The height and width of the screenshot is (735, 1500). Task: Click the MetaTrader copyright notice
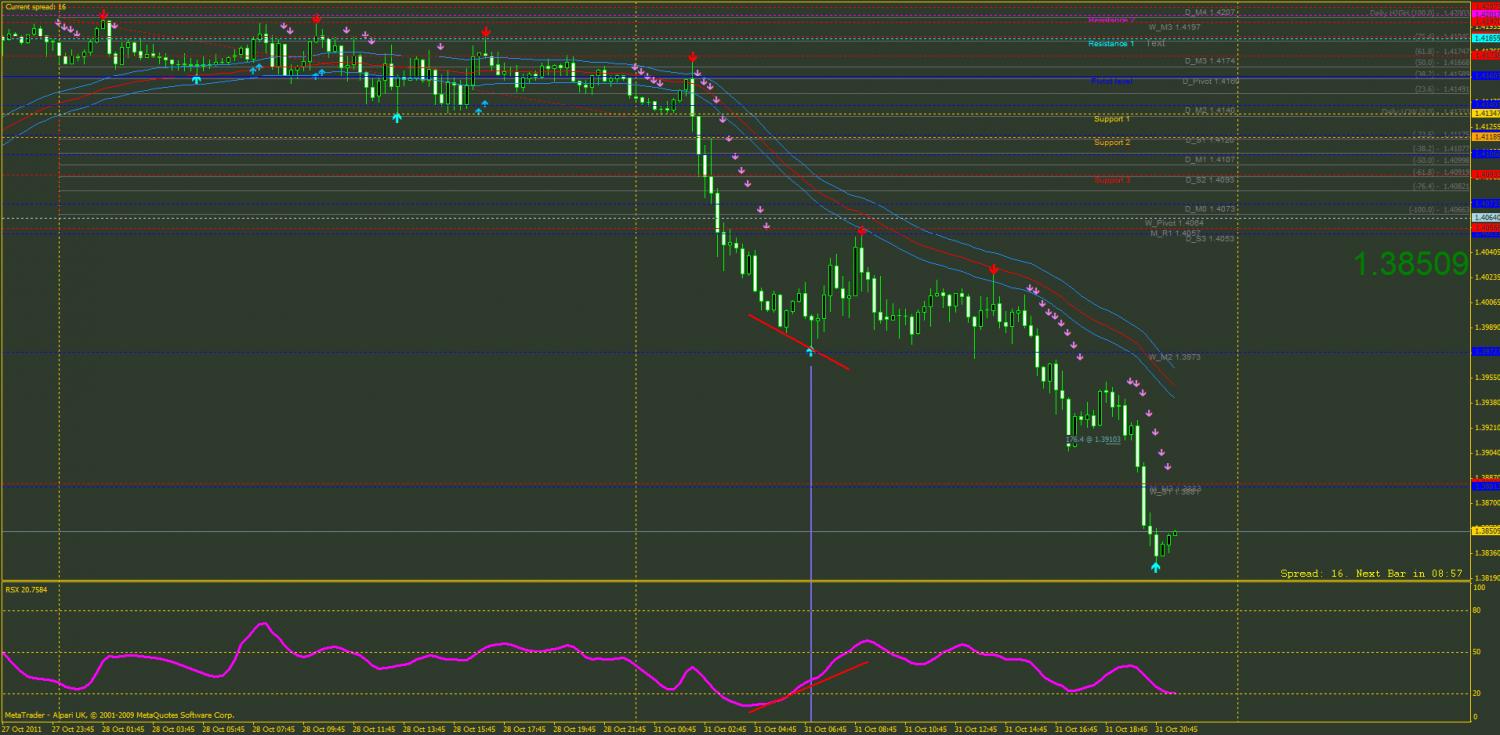click(x=119, y=715)
